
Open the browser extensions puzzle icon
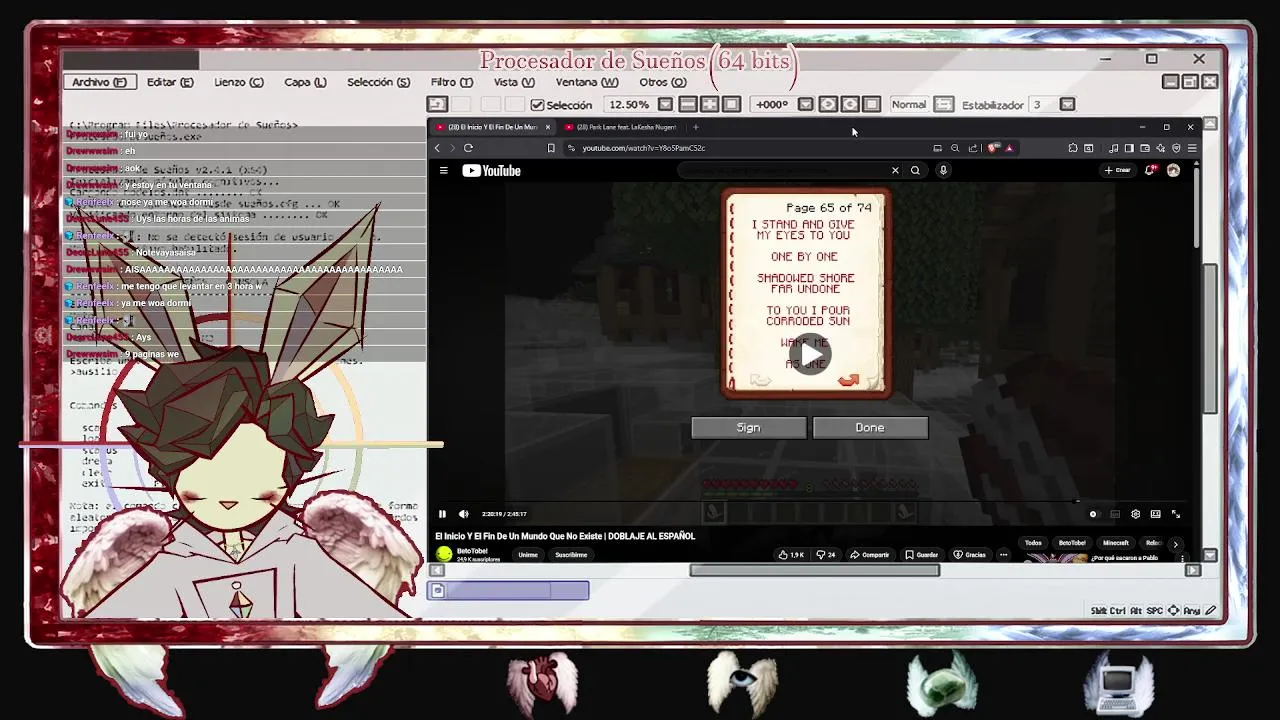1073,148
